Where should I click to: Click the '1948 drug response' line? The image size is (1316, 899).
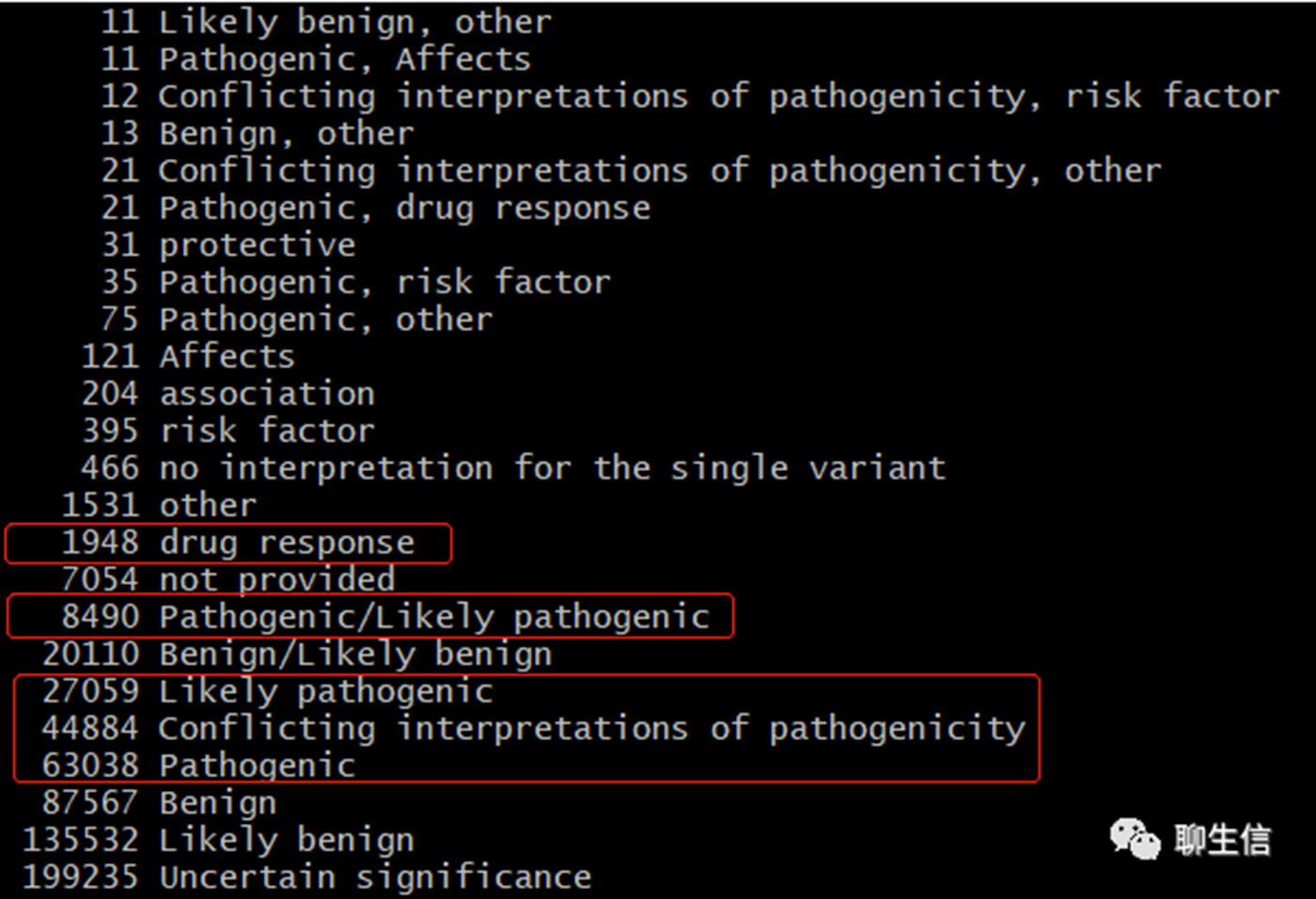238,543
